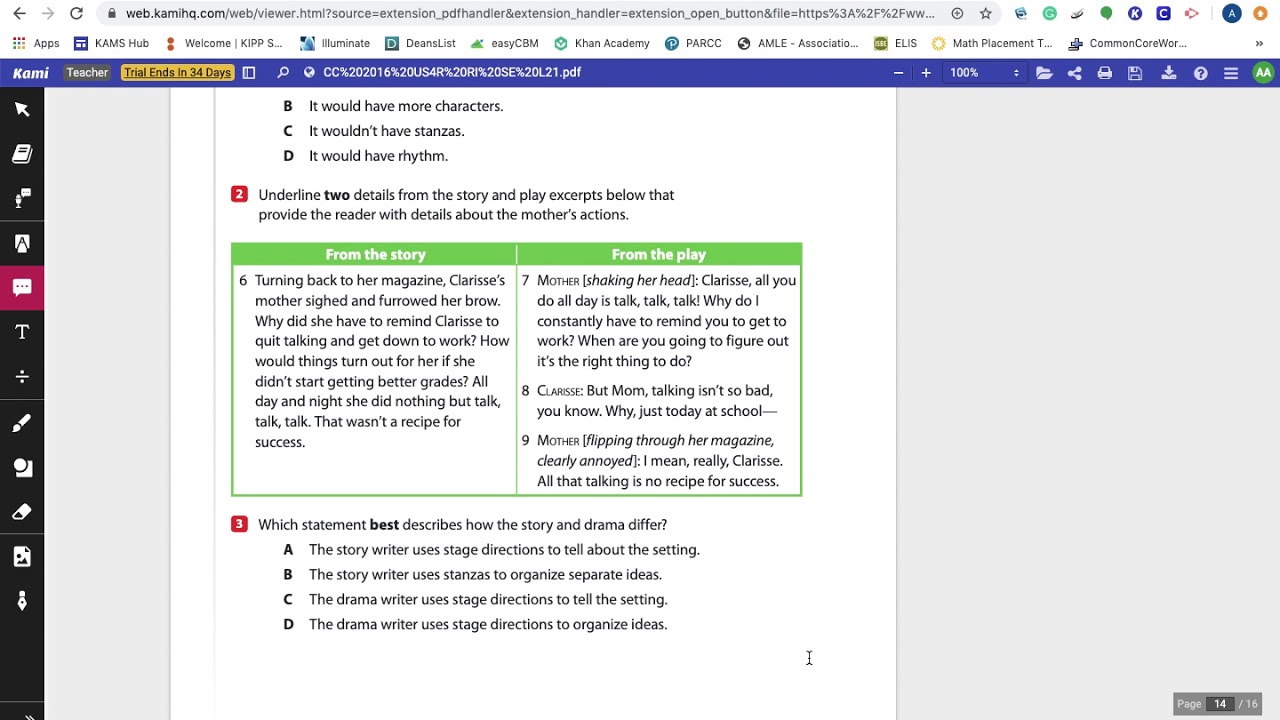Pick the Text Box tool

[22, 332]
